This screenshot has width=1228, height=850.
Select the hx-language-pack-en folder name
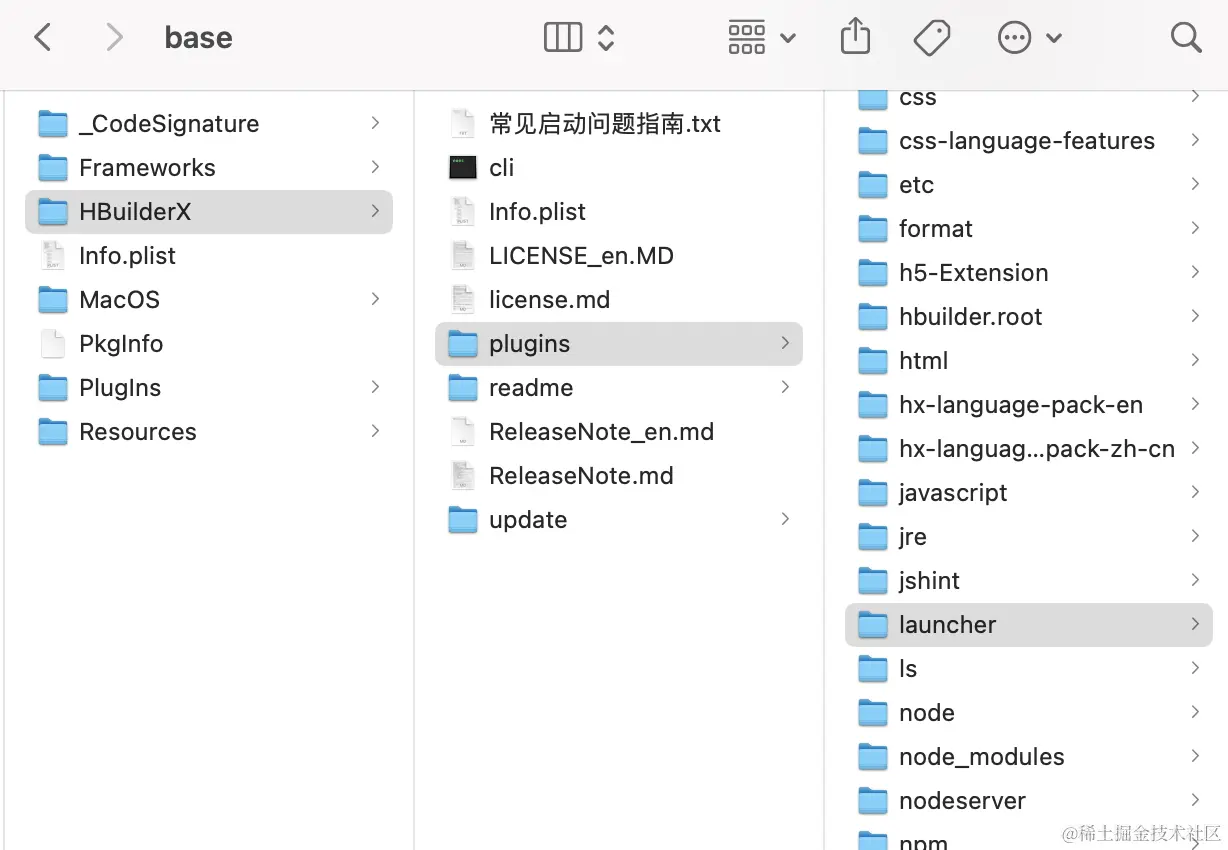tap(1021, 405)
